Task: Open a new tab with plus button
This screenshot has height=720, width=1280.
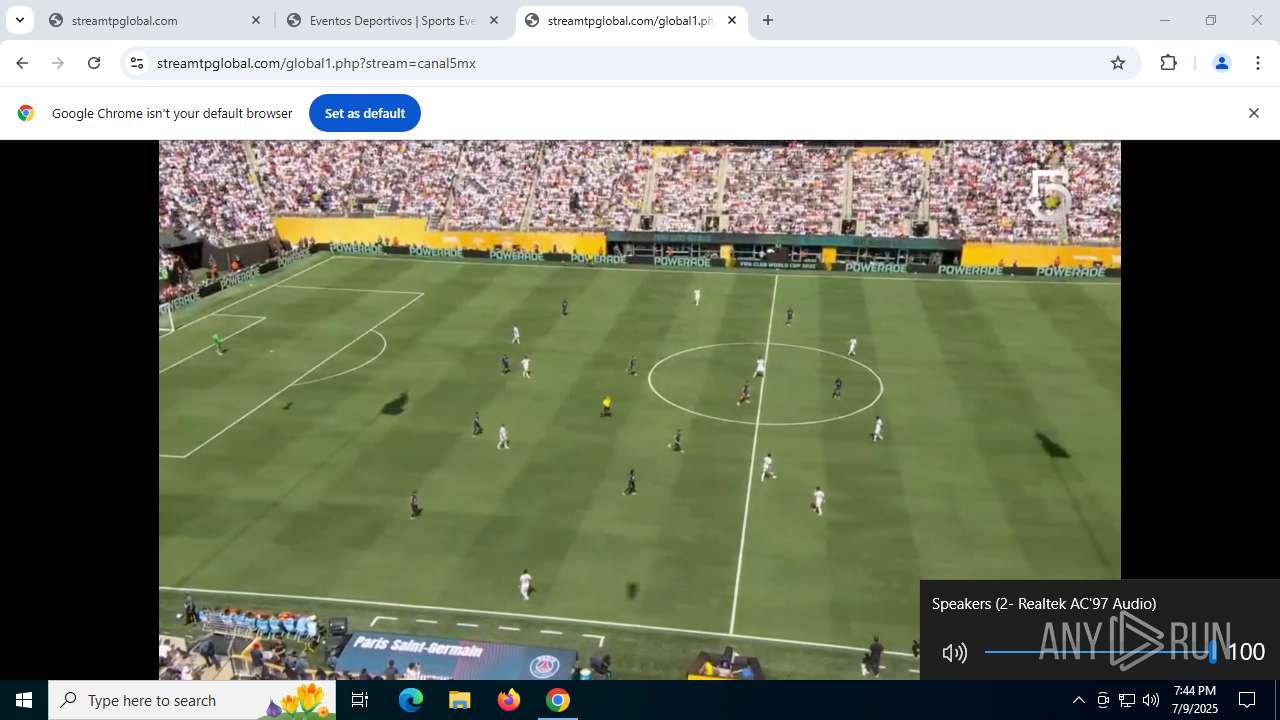Action: tap(767, 20)
